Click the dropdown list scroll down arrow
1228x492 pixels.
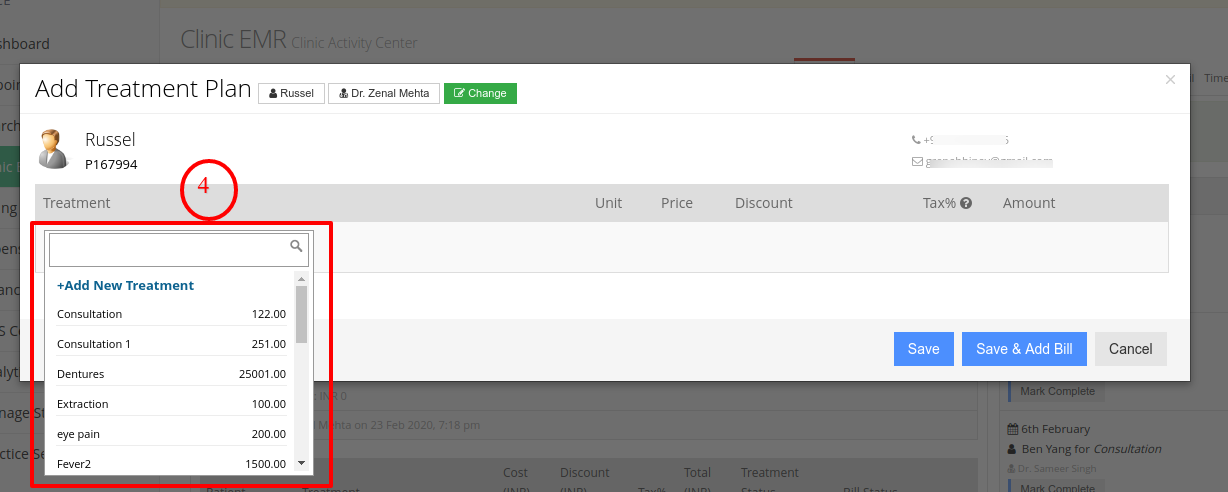click(x=302, y=463)
